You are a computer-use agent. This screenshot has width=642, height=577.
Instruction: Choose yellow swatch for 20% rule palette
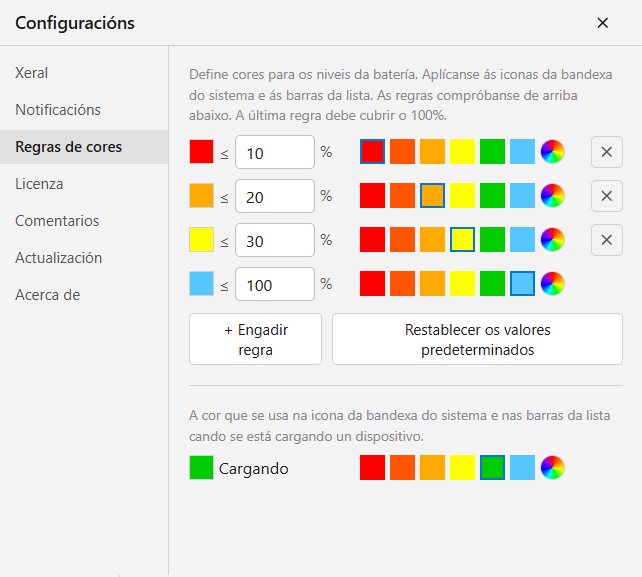pos(462,196)
